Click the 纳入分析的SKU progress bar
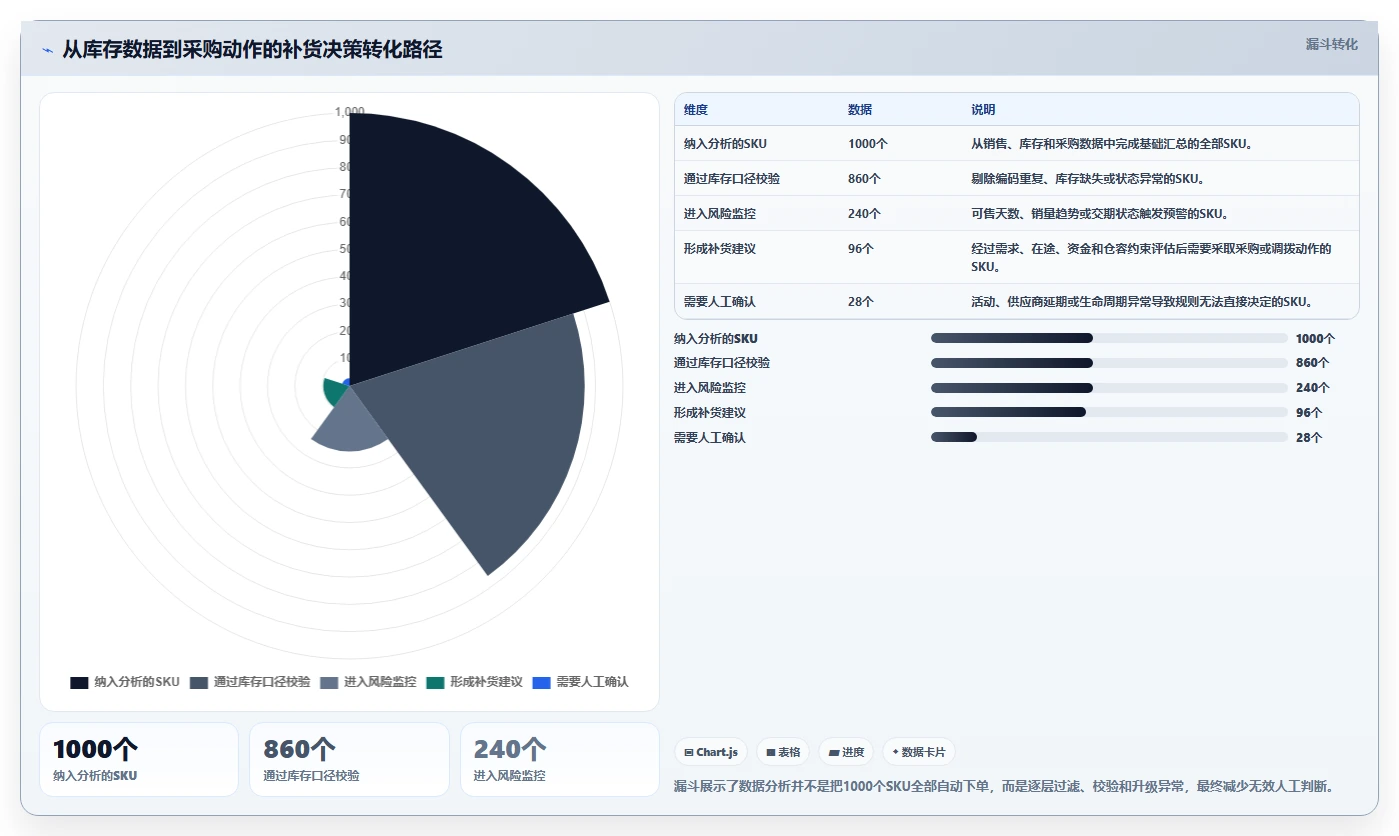This screenshot has width=1399, height=836. 1109,338
